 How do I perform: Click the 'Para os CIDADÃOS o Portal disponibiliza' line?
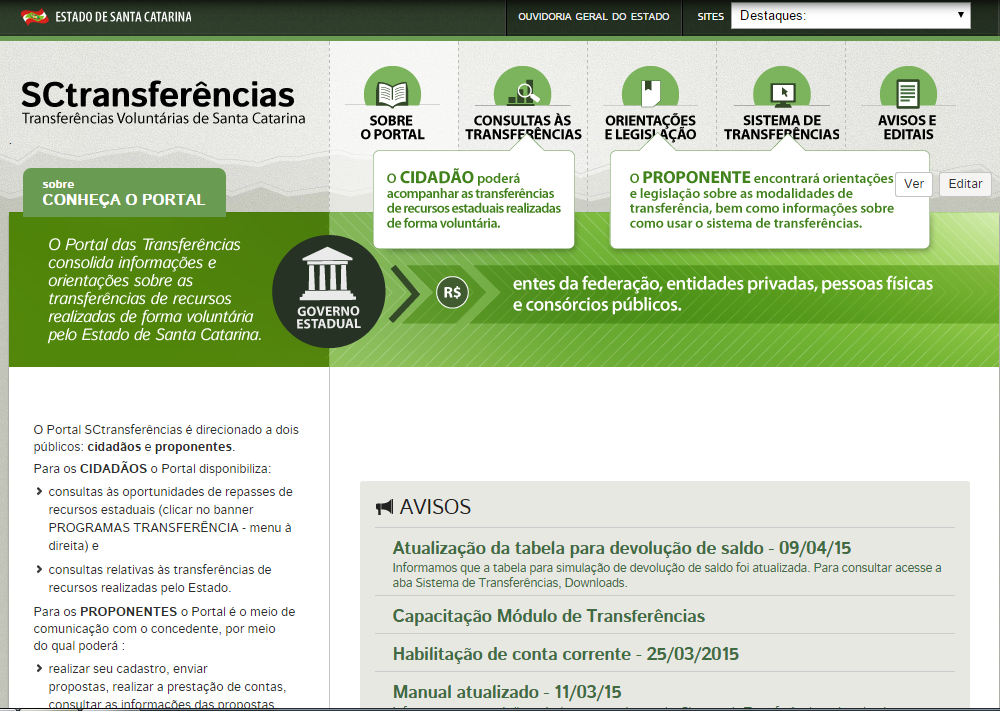coord(152,469)
